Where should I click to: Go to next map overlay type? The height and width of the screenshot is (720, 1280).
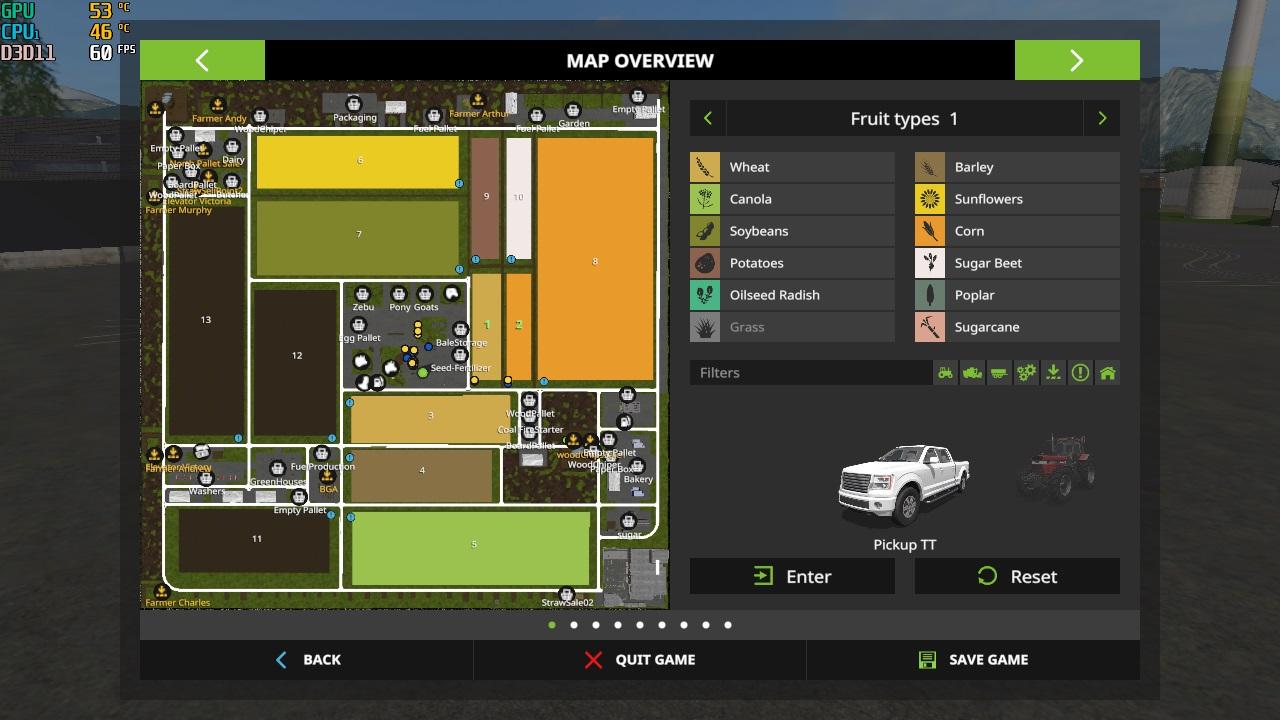1102,119
